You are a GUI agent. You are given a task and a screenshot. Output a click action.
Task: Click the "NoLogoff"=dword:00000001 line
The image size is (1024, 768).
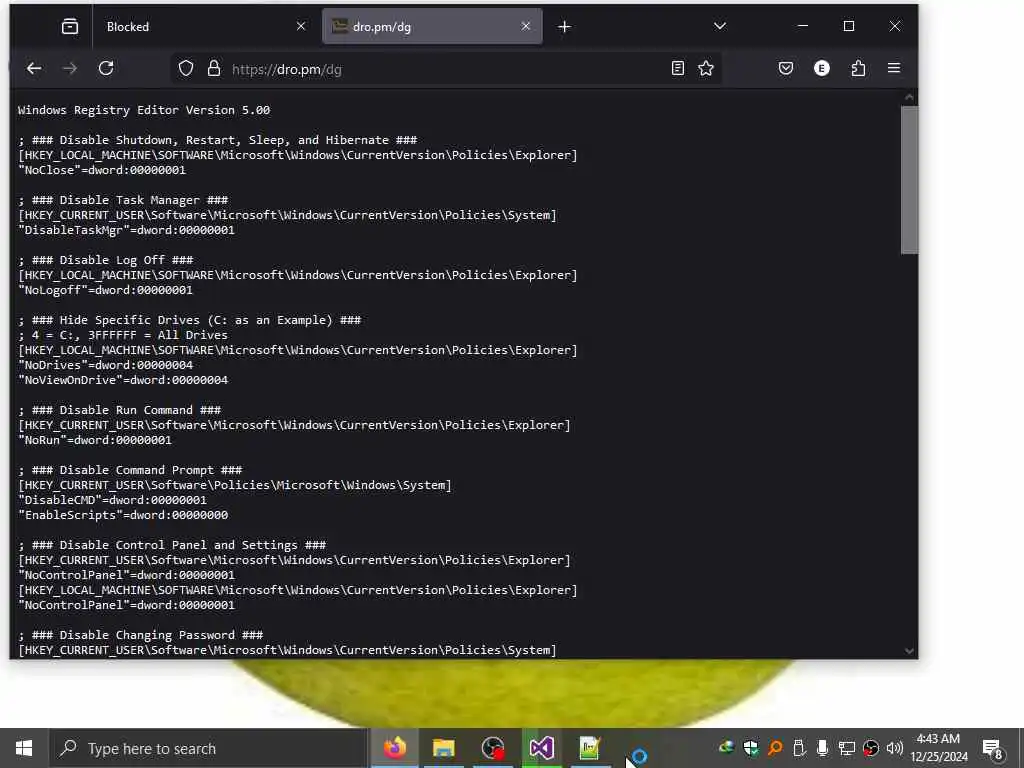(x=105, y=291)
